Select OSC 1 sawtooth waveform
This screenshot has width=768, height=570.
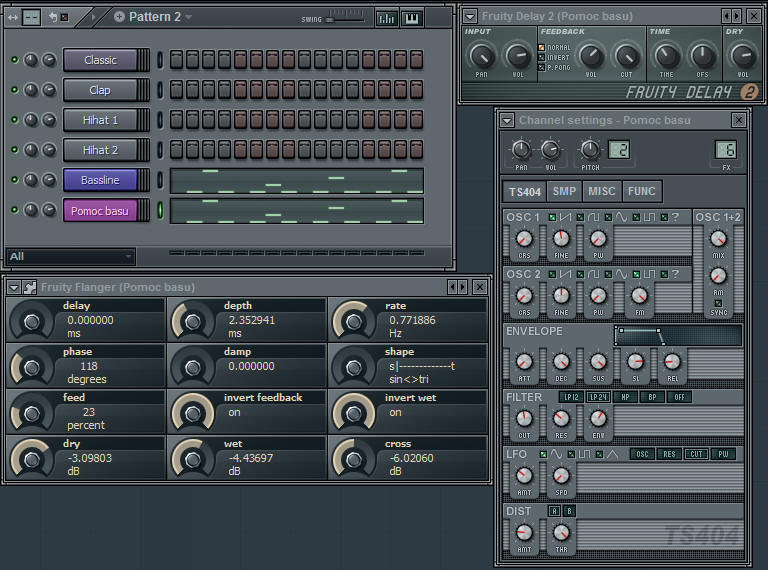[x=567, y=217]
